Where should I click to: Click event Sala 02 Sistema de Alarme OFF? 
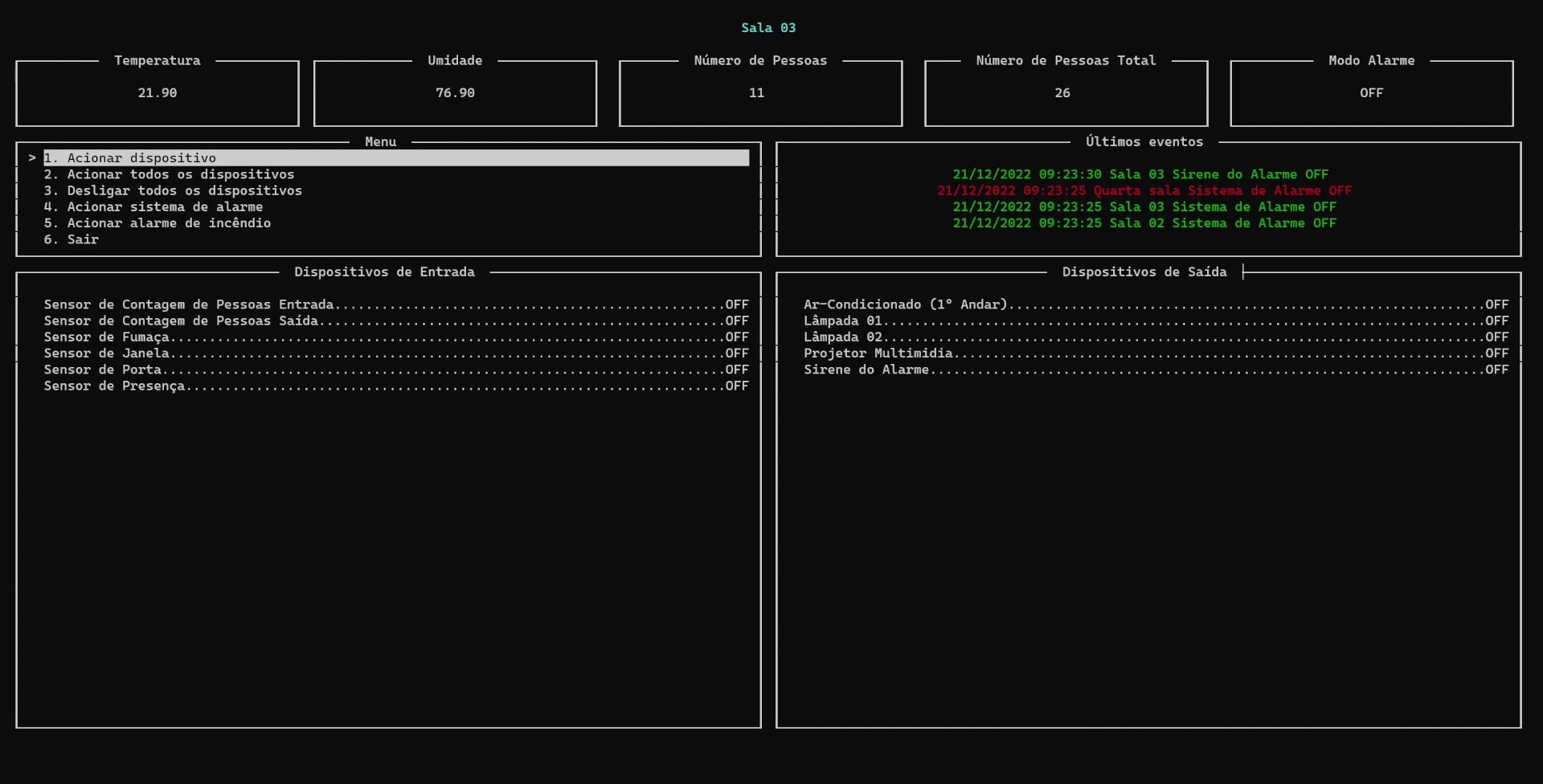pos(1144,223)
